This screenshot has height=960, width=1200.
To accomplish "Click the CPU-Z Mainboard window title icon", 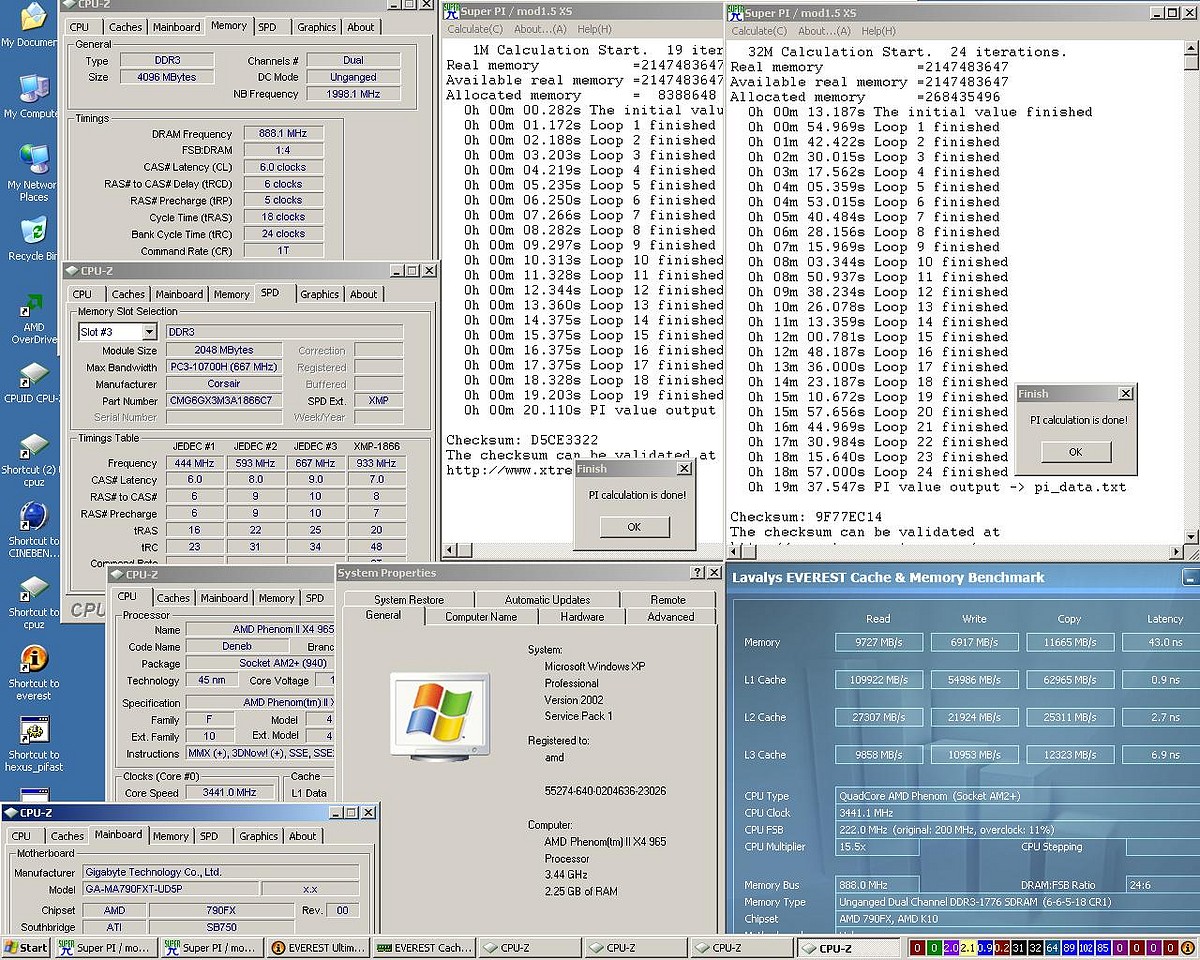I will pyautogui.click(x=11, y=813).
